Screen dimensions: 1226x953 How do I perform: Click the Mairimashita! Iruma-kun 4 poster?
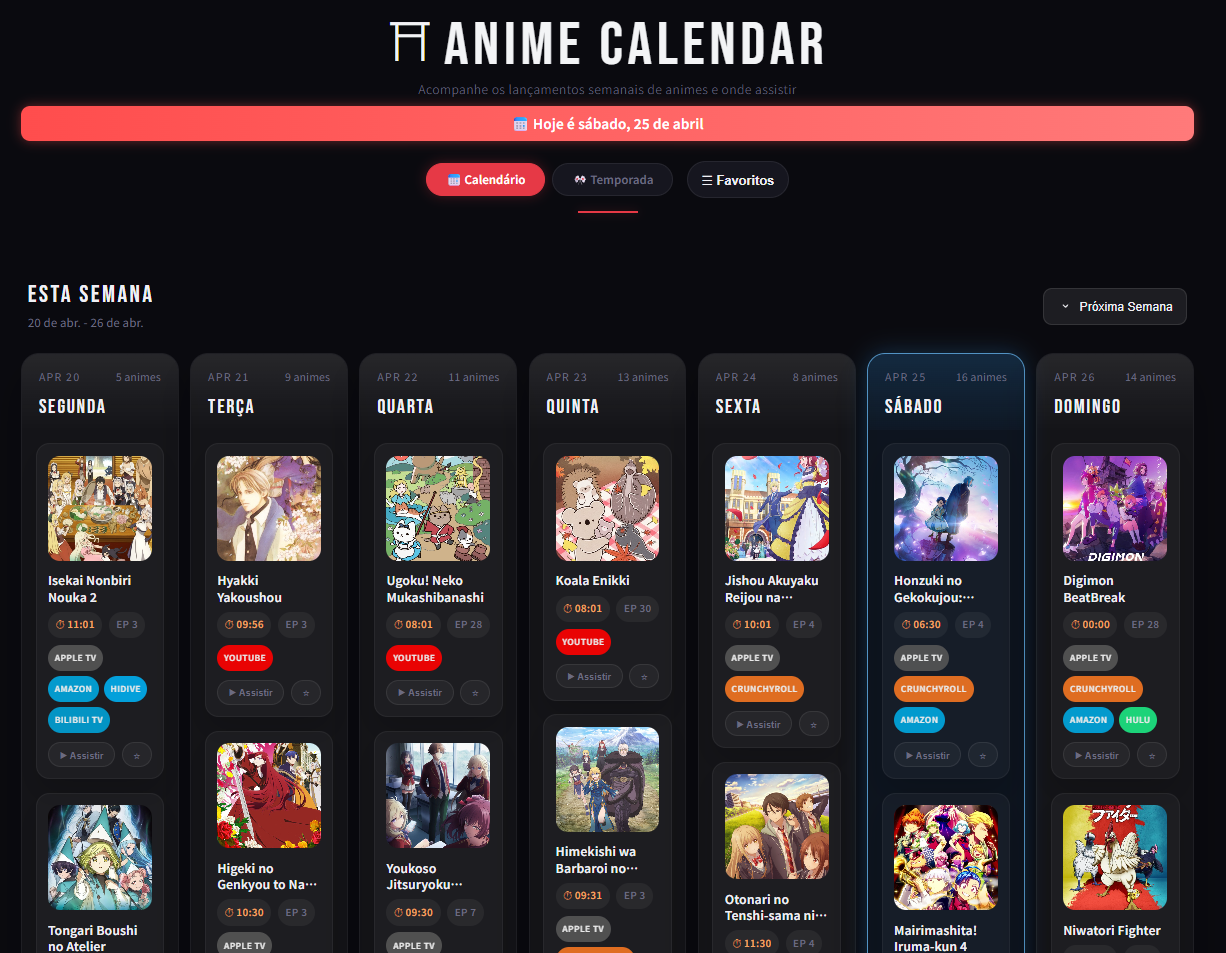946,858
